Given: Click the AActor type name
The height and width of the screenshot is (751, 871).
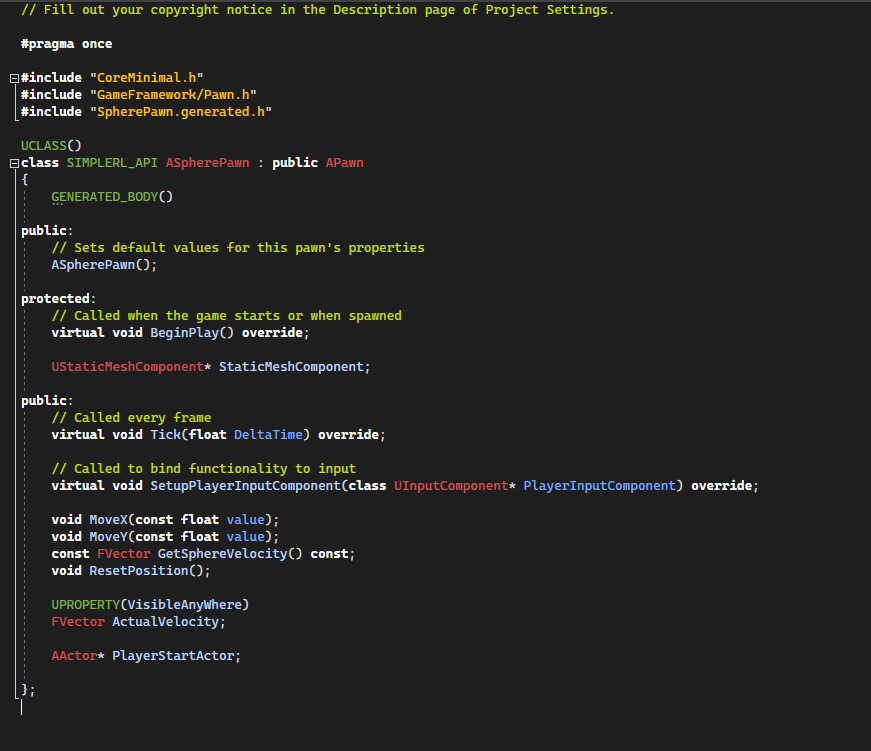Looking at the screenshot, I should (x=74, y=655).
